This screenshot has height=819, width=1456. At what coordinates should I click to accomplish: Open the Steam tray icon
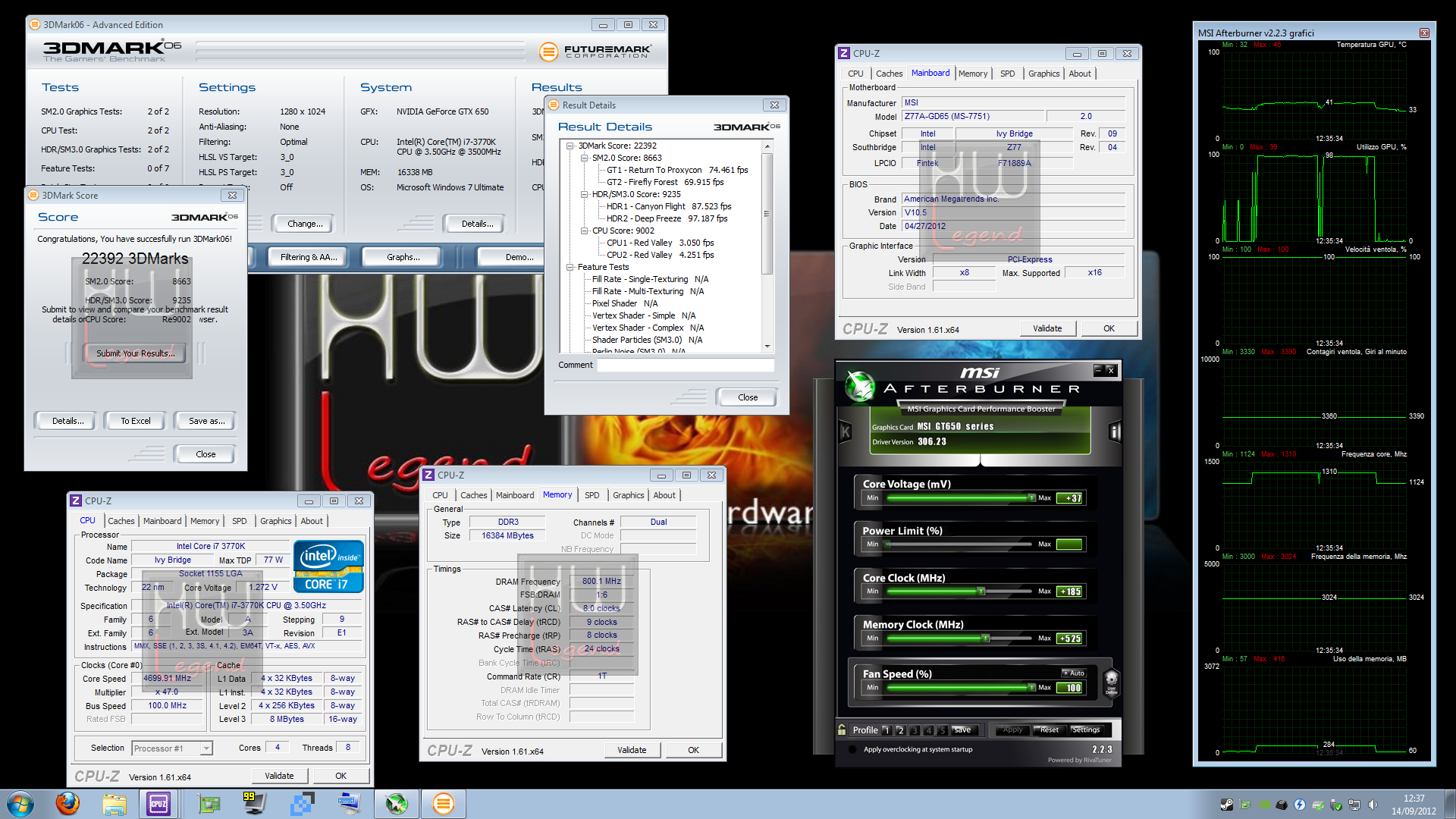click(x=1226, y=805)
